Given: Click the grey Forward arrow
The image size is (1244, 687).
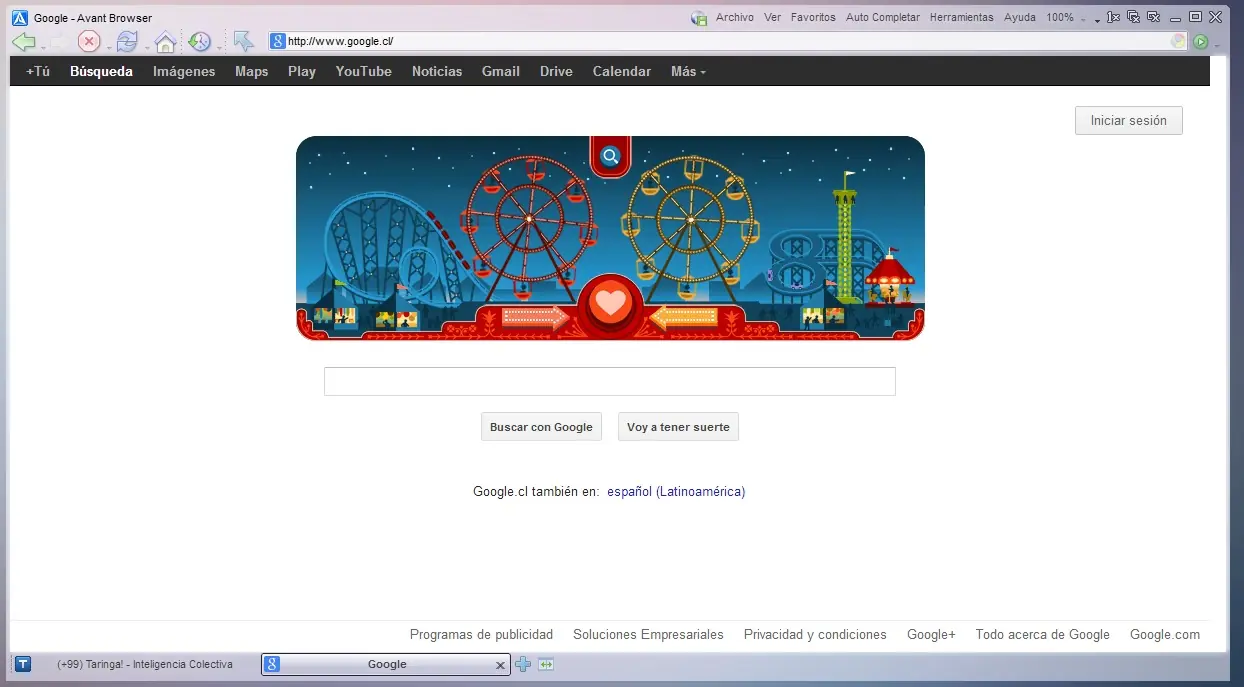Looking at the screenshot, I should coord(58,42).
